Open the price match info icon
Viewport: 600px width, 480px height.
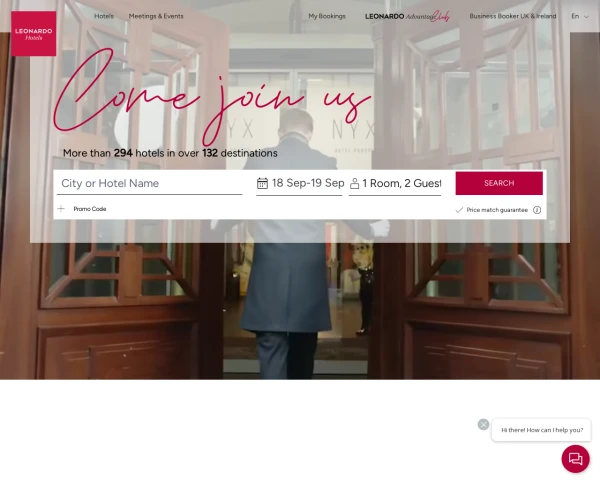[x=537, y=210]
